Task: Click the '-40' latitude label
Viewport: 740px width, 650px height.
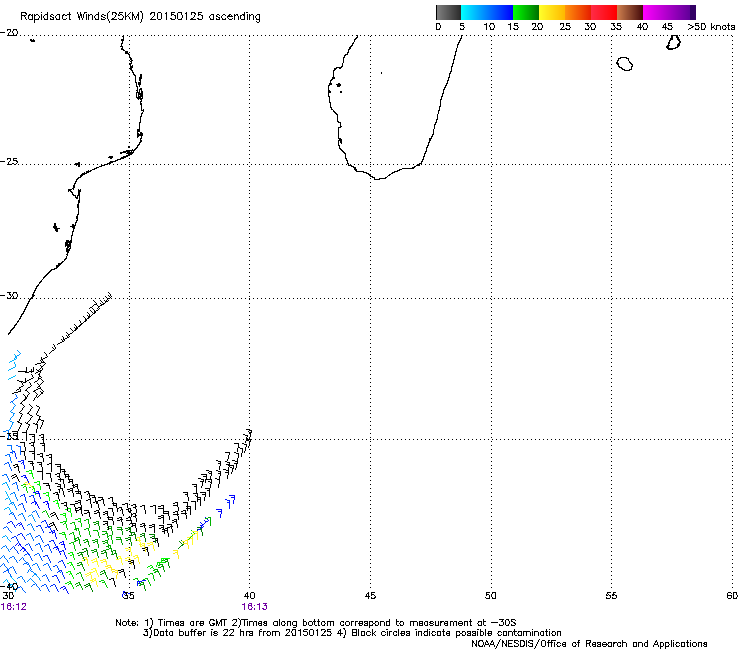Action: (x=10, y=587)
